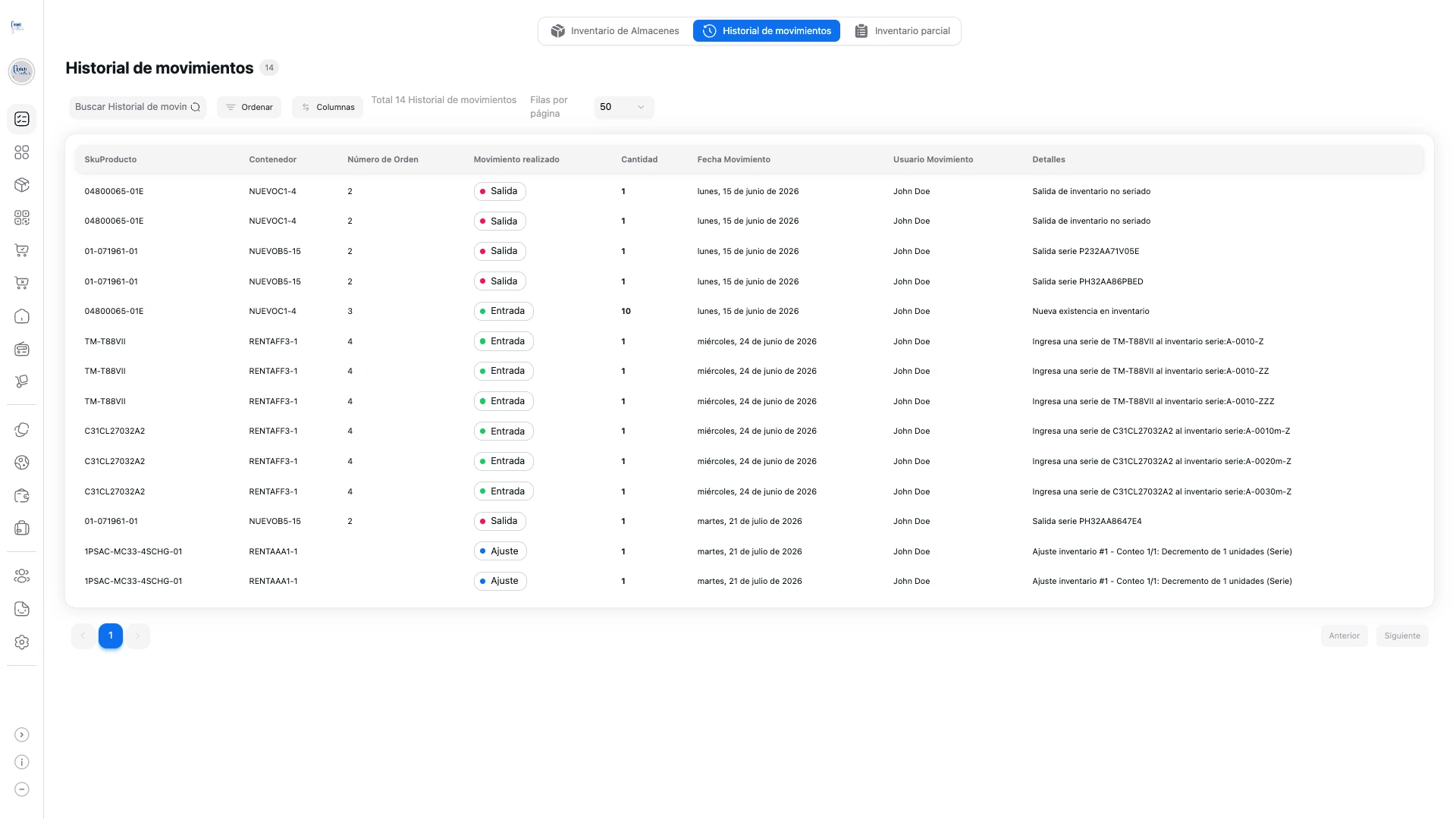The image size is (1456, 819).
Task: Open the four-circles grid sidebar icon
Action: click(22, 152)
